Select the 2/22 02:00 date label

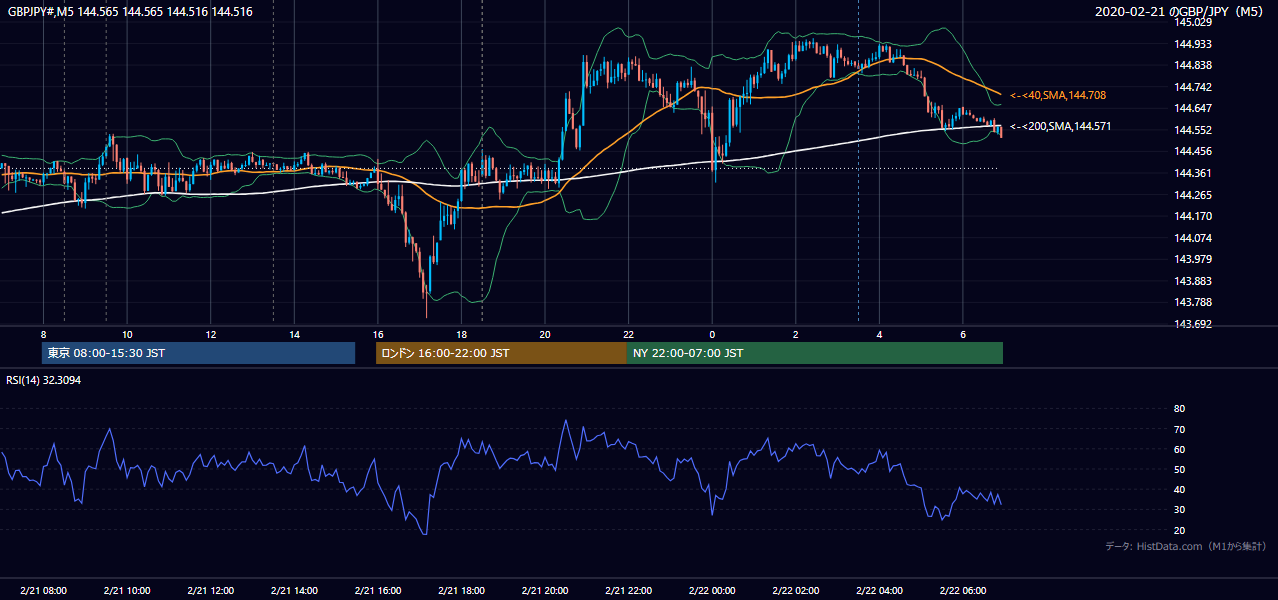(x=796, y=590)
